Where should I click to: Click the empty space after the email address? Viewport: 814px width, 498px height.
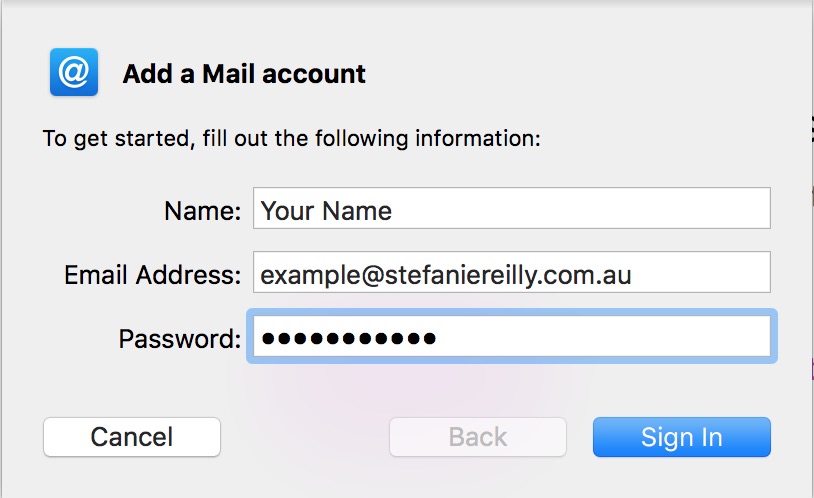click(701, 272)
